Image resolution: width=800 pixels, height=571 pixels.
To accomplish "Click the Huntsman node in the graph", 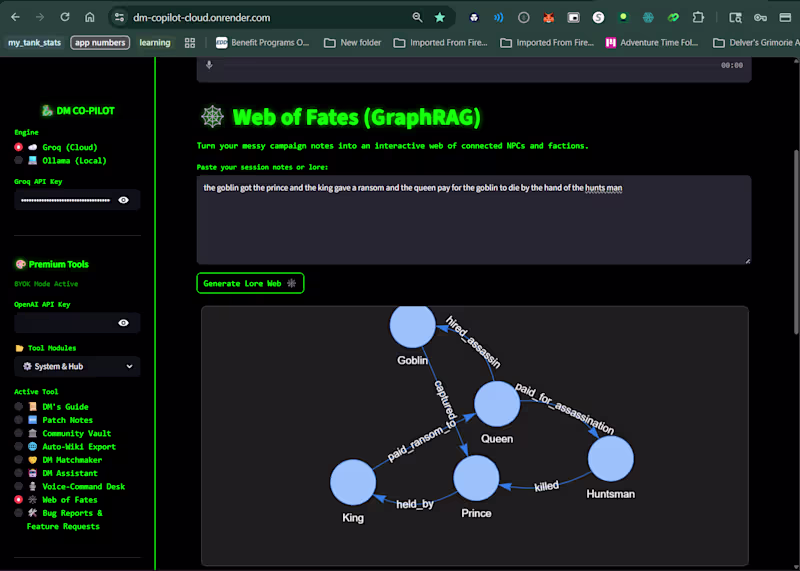I will coord(611,458).
